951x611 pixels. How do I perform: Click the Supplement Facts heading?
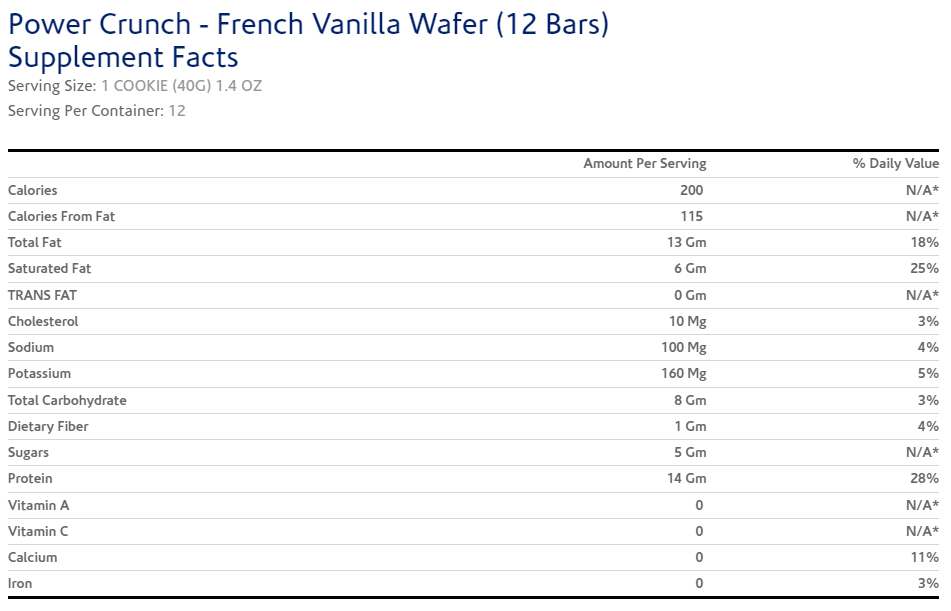click(x=123, y=57)
